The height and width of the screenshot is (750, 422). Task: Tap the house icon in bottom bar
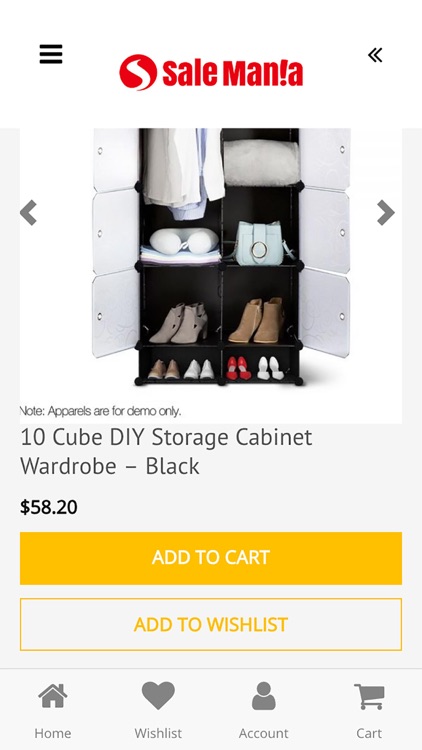(53, 696)
